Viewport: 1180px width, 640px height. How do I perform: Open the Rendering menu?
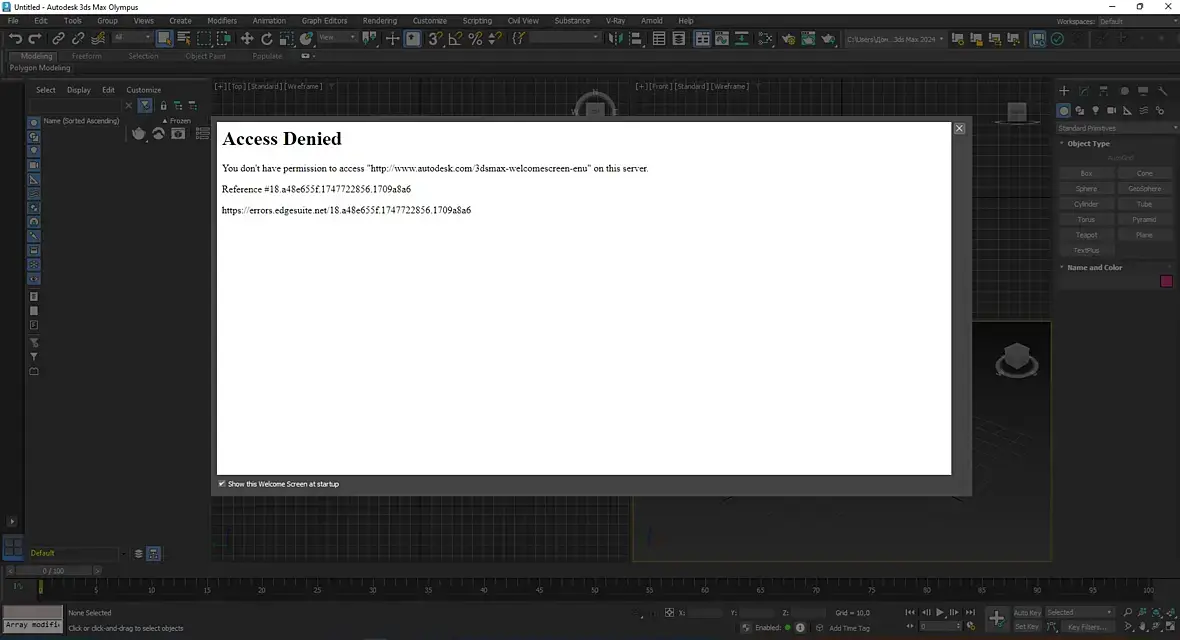pyautogui.click(x=379, y=20)
